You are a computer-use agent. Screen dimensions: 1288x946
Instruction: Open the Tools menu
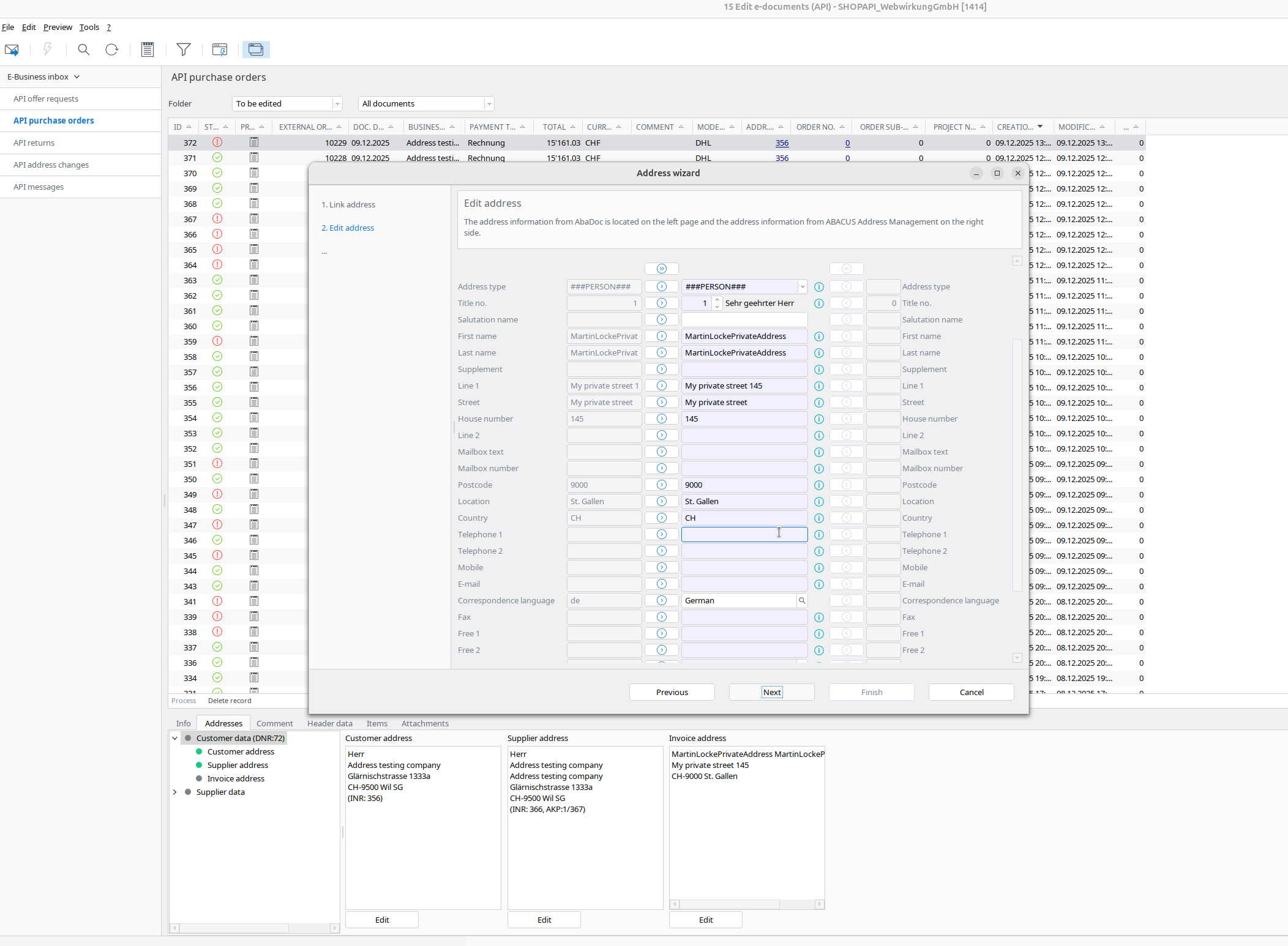click(89, 28)
